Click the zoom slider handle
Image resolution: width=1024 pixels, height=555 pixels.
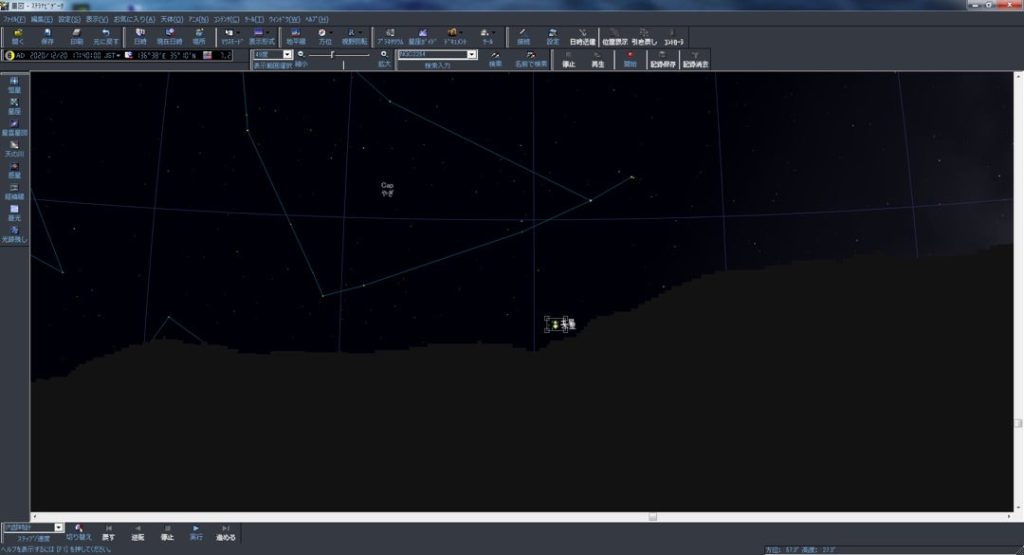[x=332, y=55]
